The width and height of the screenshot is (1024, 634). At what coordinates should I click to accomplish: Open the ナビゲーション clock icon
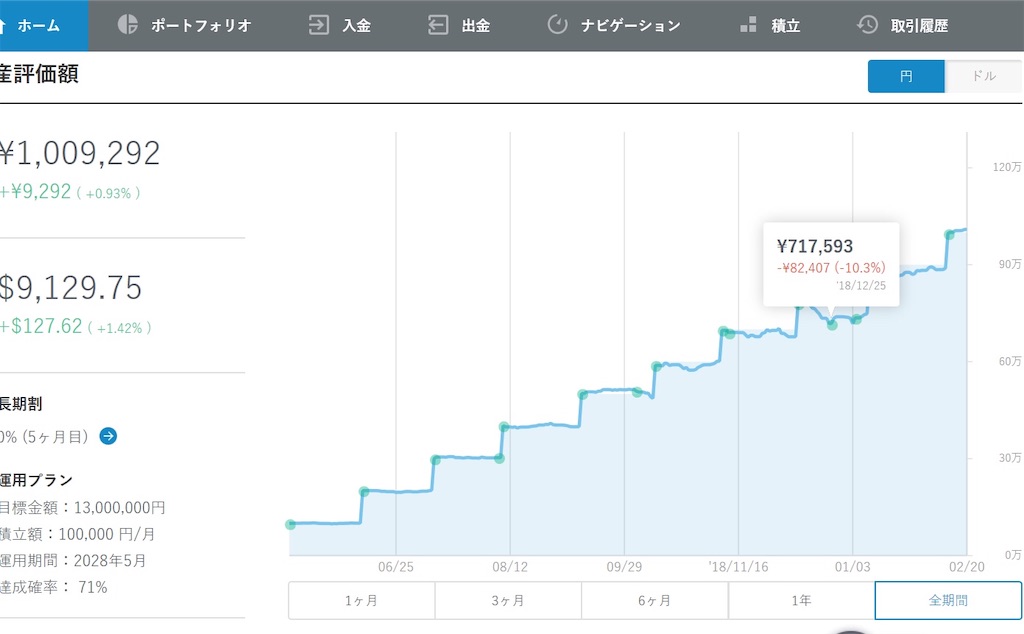point(557,25)
